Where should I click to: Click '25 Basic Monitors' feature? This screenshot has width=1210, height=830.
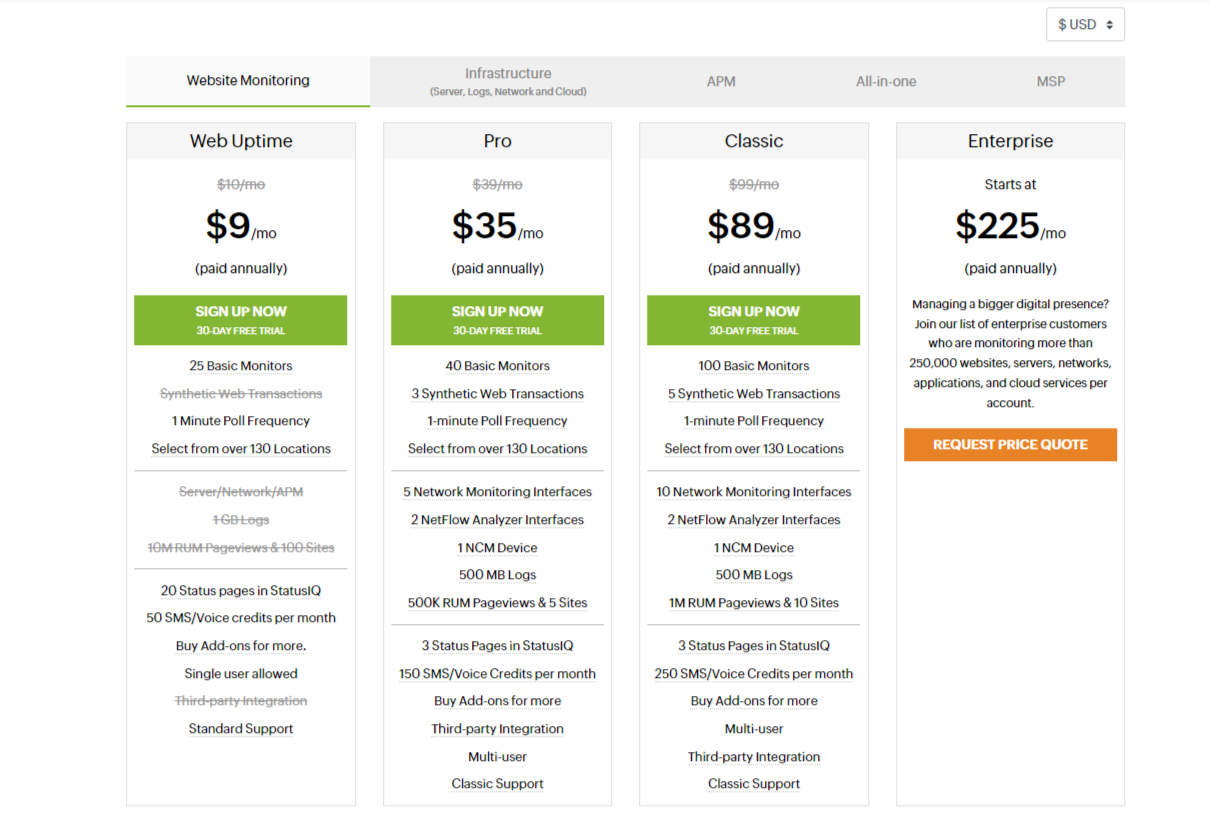(241, 366)
